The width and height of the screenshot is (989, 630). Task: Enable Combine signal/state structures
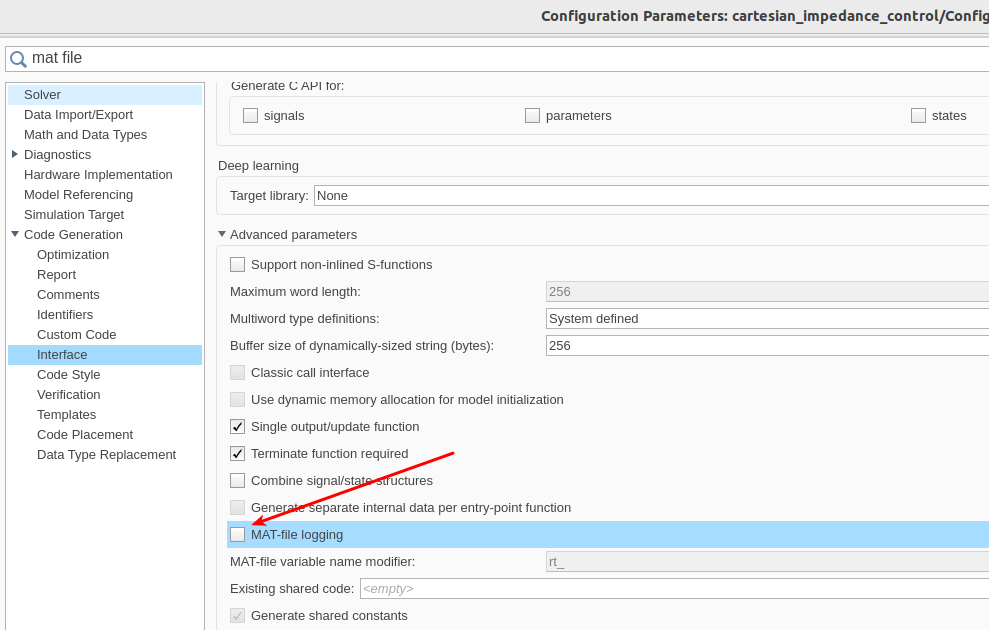tap(237, 481)
